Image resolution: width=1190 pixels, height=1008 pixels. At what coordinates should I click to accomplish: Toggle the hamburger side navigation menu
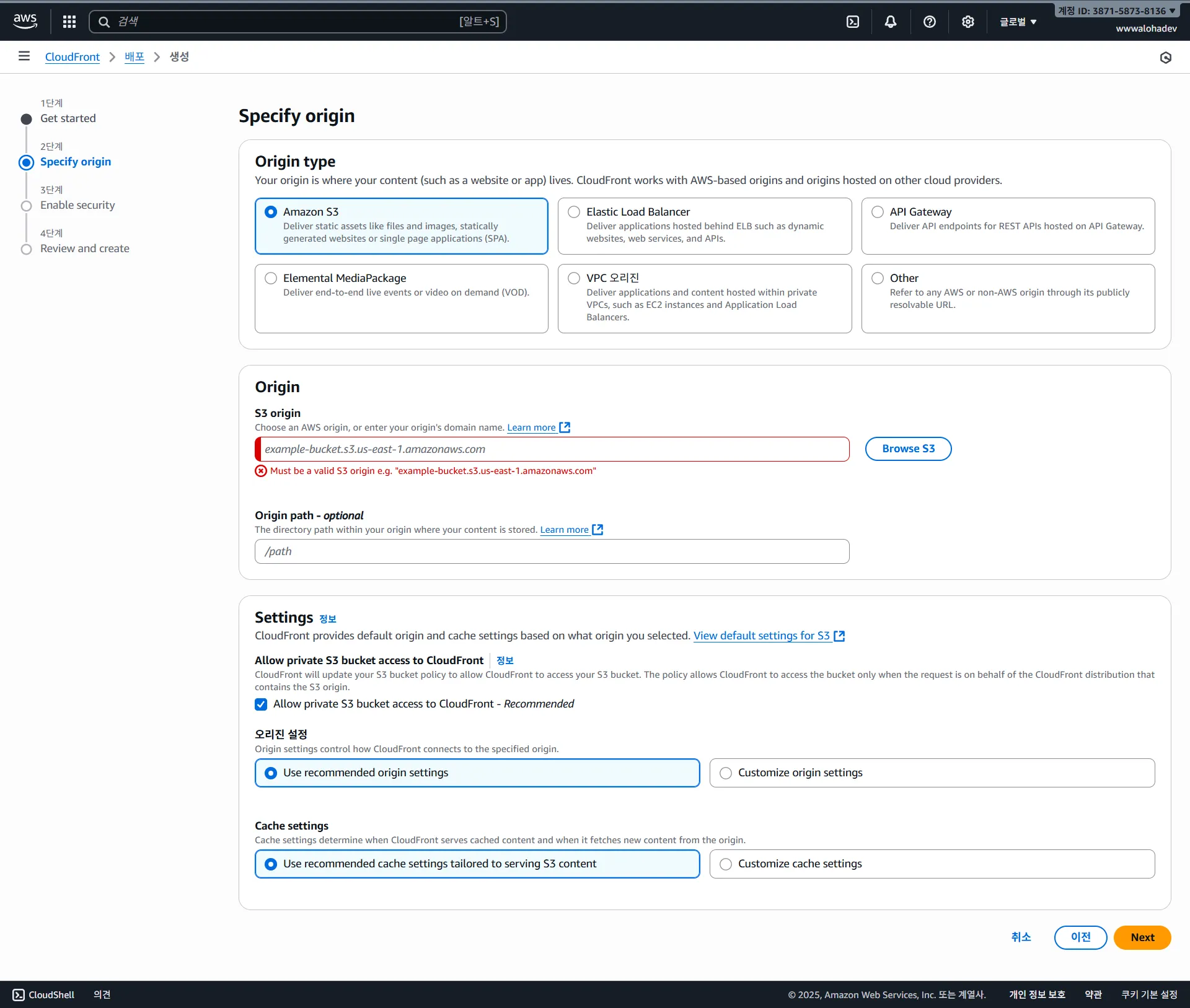pyautogui.click(x=24, y=56)
